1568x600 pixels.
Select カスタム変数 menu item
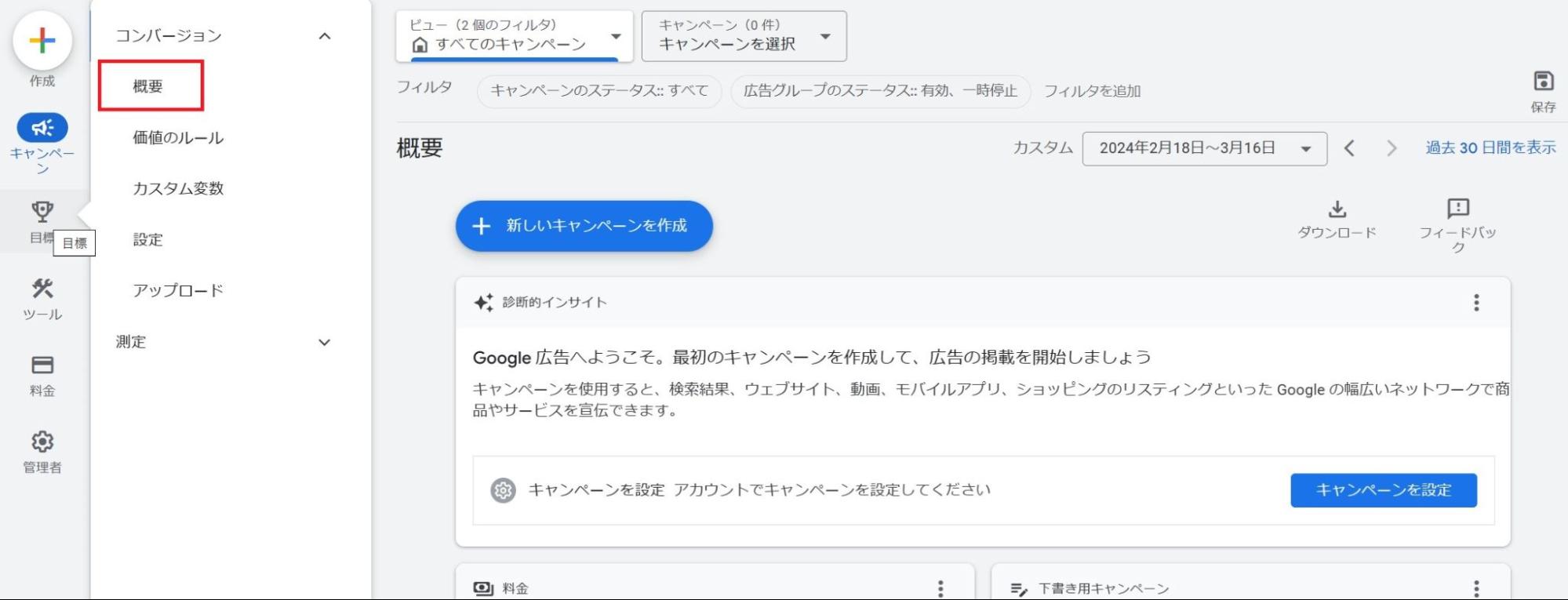178,189
